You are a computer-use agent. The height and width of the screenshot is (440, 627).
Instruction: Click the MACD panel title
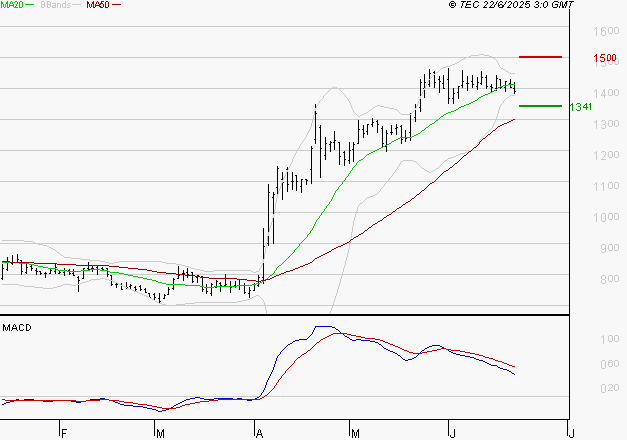click(x=17, y=328)
